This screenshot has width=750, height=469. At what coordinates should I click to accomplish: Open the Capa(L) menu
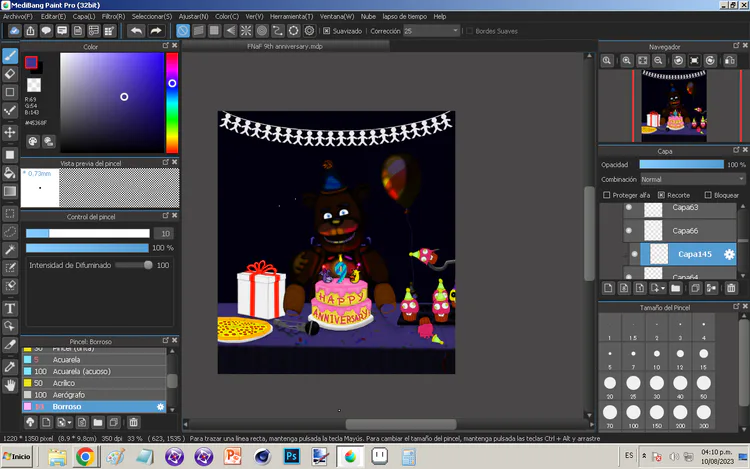coord(84,16)
